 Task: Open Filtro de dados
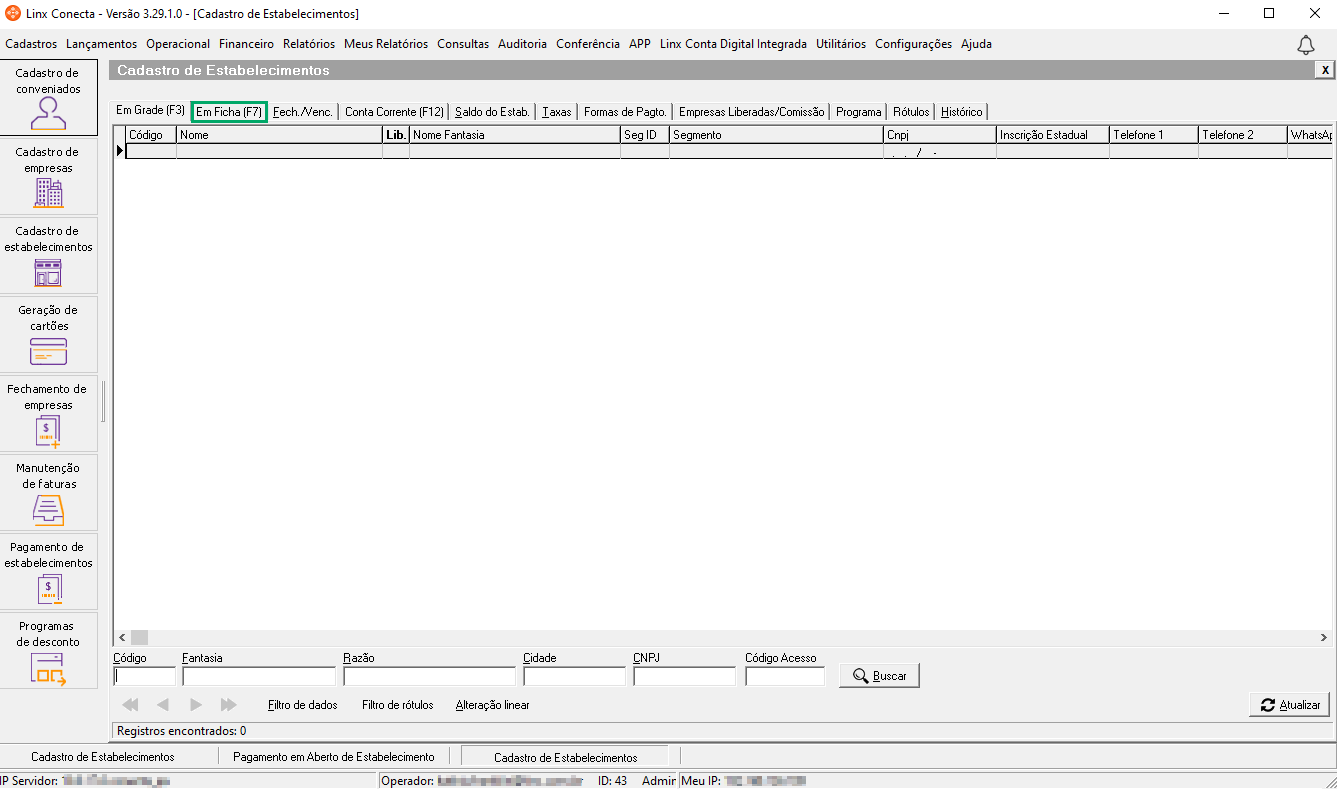click(303, 705)
